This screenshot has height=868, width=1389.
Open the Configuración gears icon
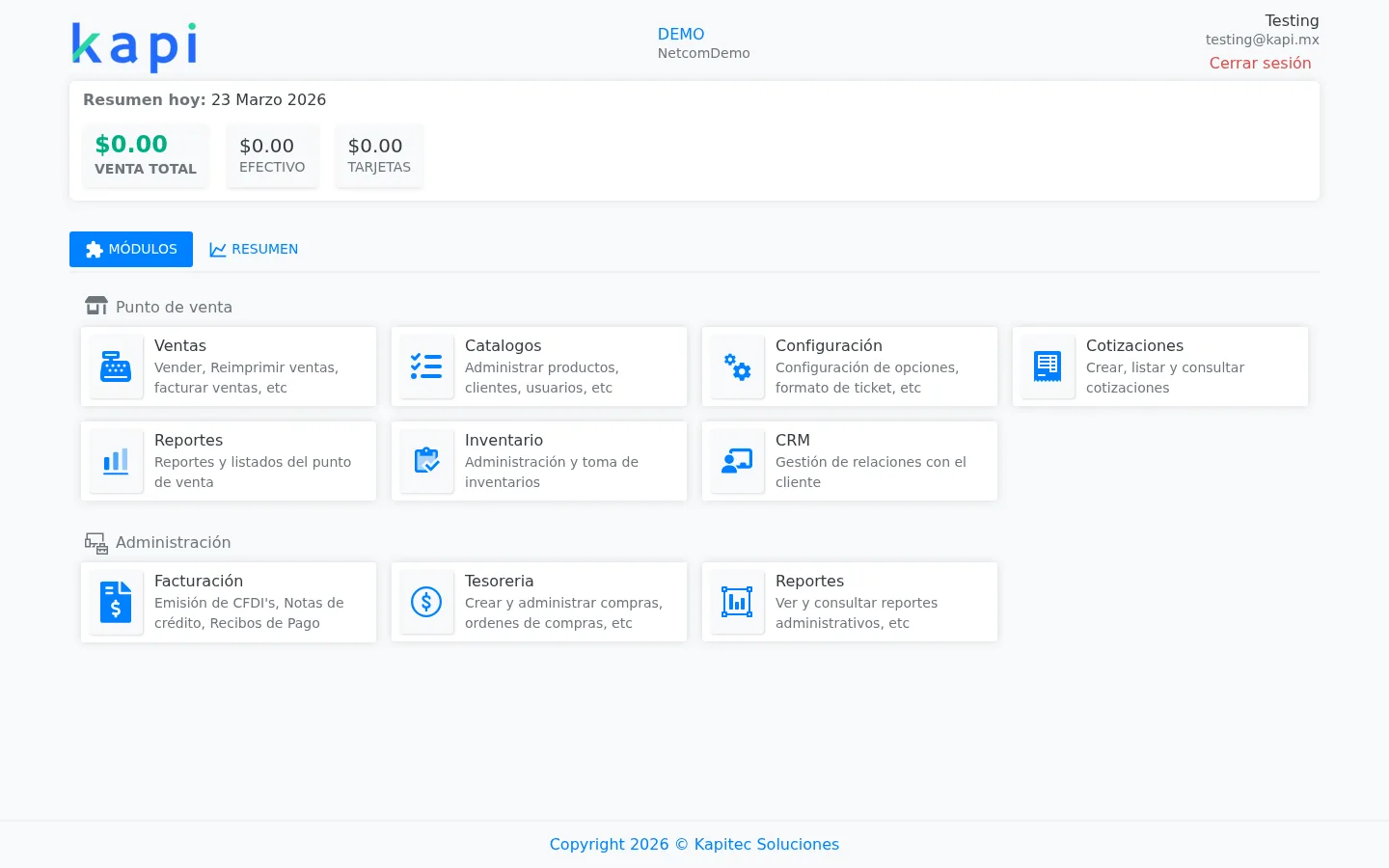pyautogui.click(x=737, y=366)
